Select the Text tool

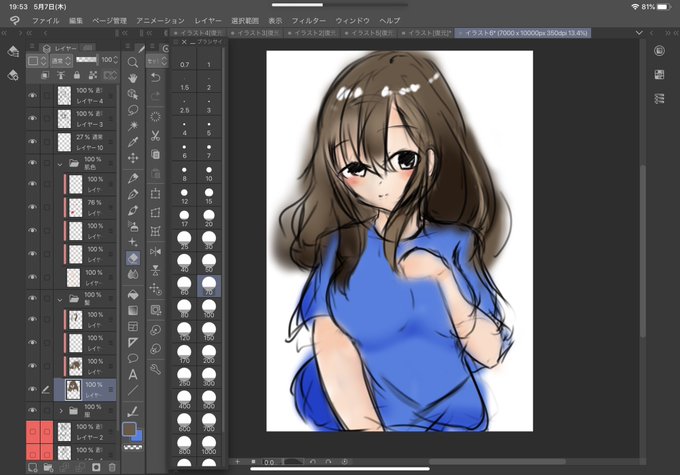pos(133,374)
